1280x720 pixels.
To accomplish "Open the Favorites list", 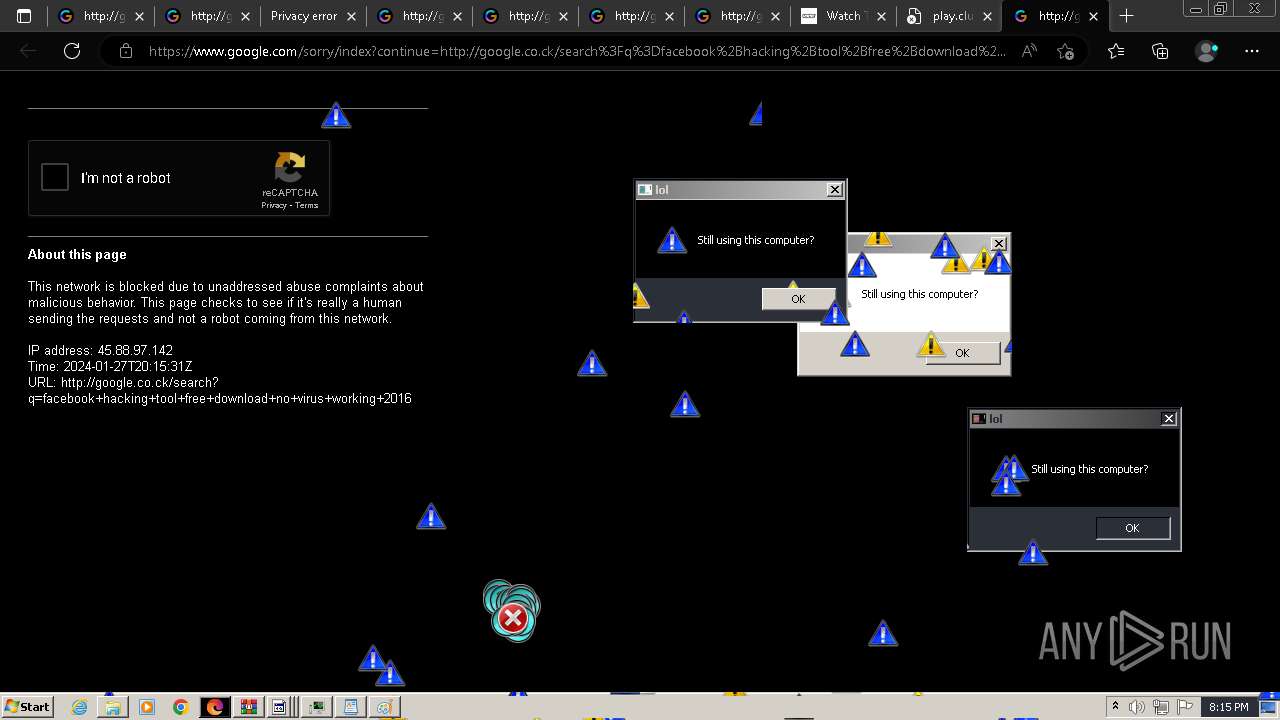I will click(x=1116, y=51).
